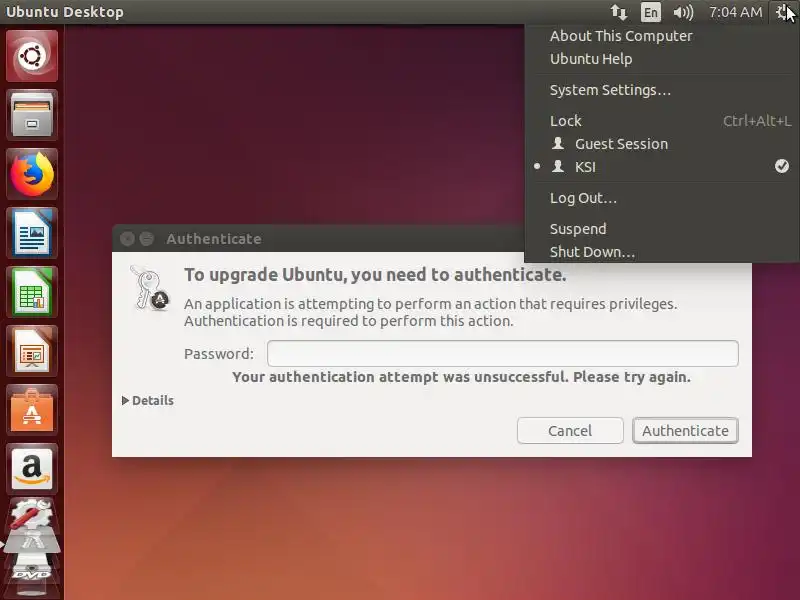The width and height of the screenshot is (800, 600).
Task: Click the KSI checkmark indicator
Action: point(782,166)
